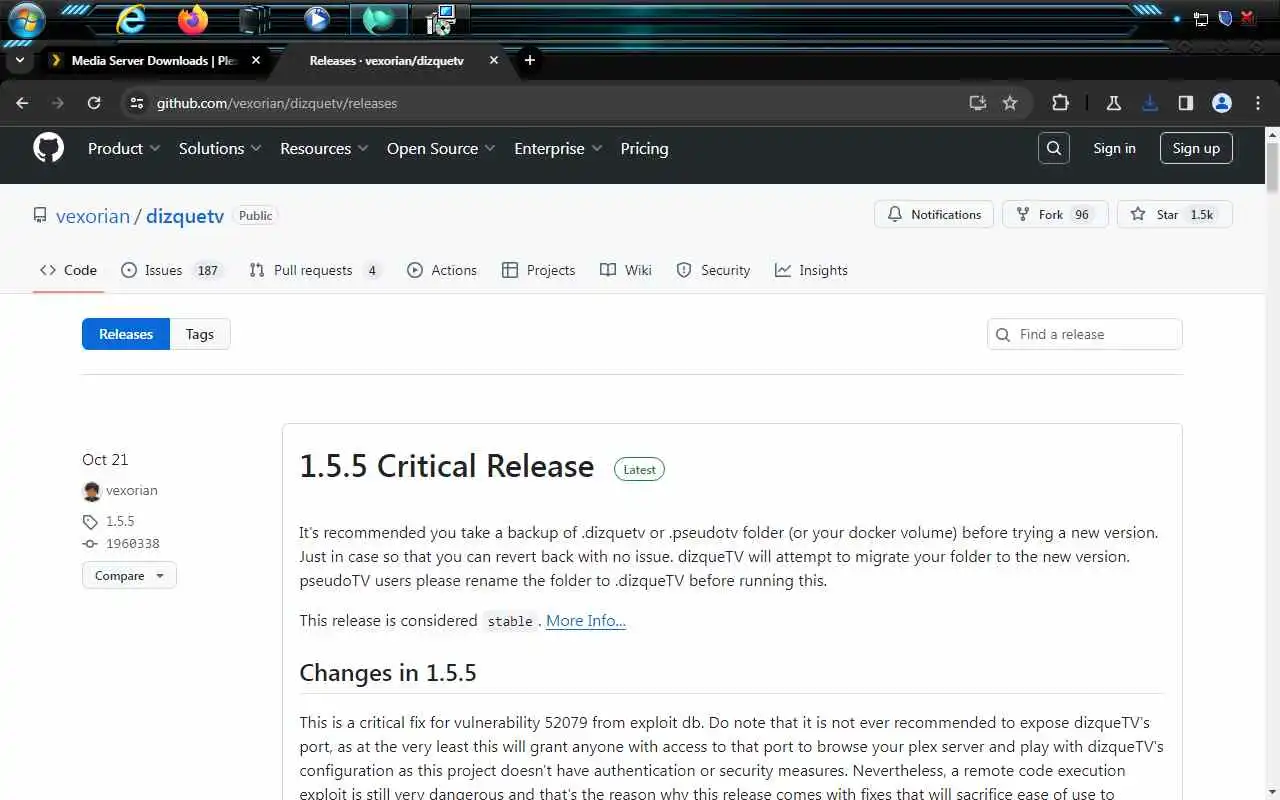
Task: Open the browser extensions puzzle icon
Action: pyautogui.click(x=1060, y=103)
